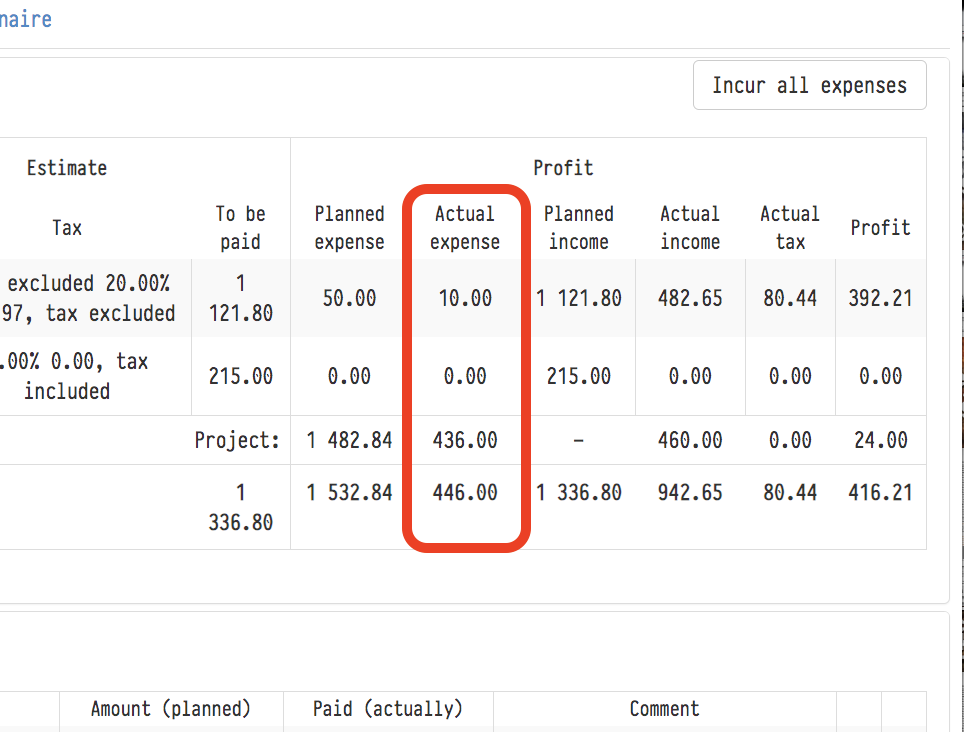
Task: Click the 416.21 total profit cell
Action: point(880,492)
